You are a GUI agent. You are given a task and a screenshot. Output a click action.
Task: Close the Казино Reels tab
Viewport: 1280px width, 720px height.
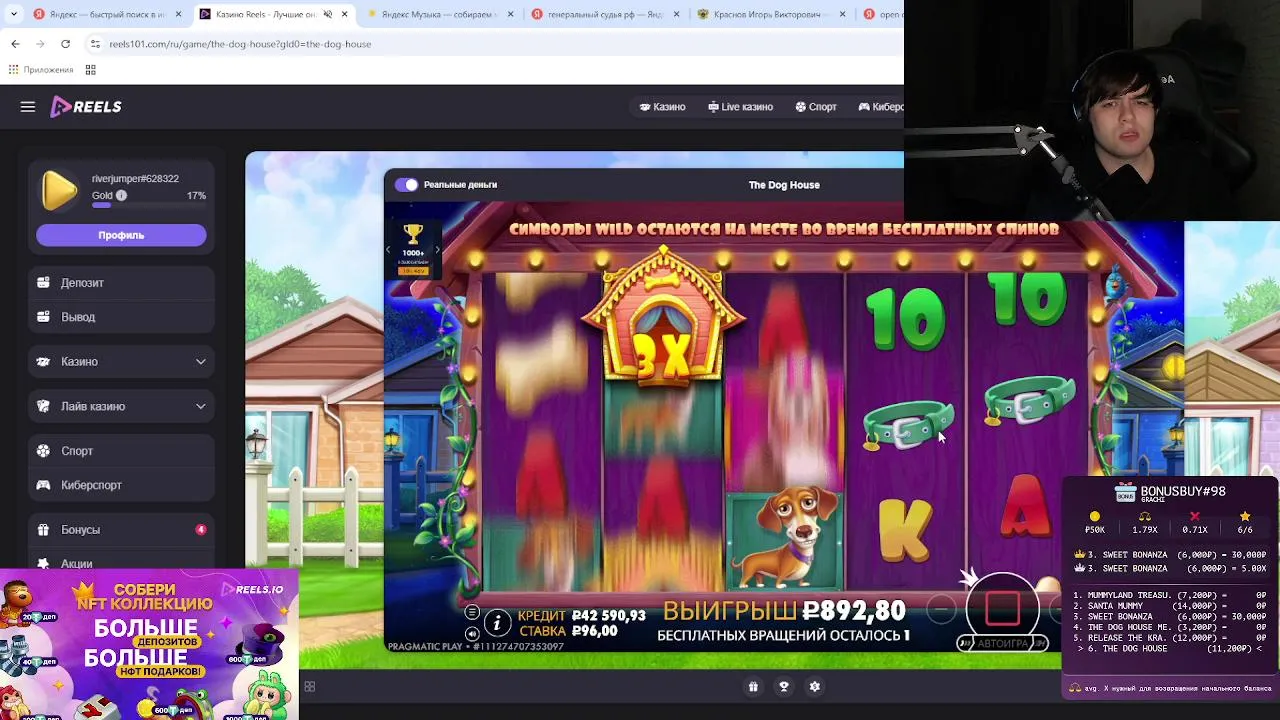pyautogui.click(x=344, y=14)
